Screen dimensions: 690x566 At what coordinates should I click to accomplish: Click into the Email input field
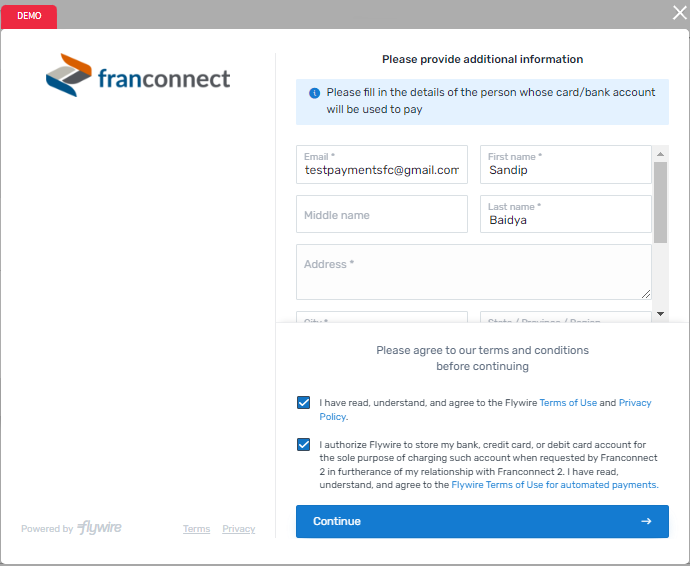coord(381,170)
